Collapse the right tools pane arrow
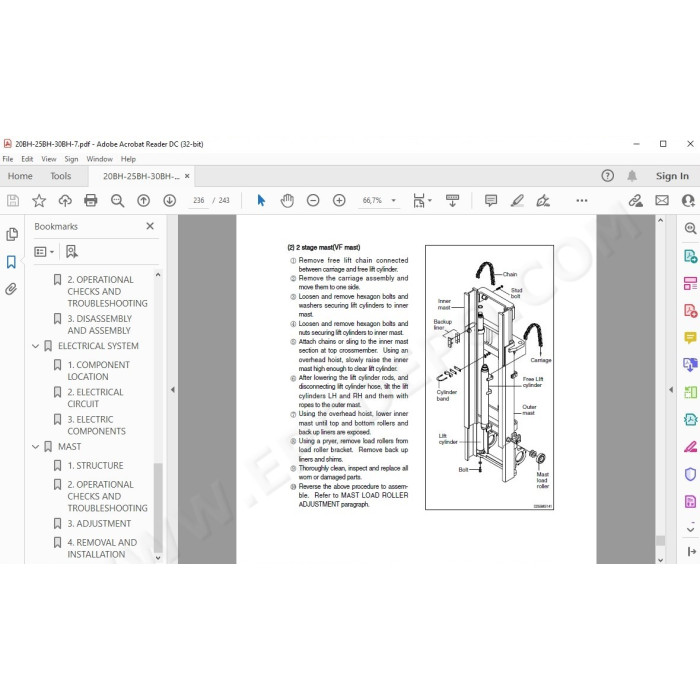The image size is (700, 700). pyautogui.click(x=671, y=389)
